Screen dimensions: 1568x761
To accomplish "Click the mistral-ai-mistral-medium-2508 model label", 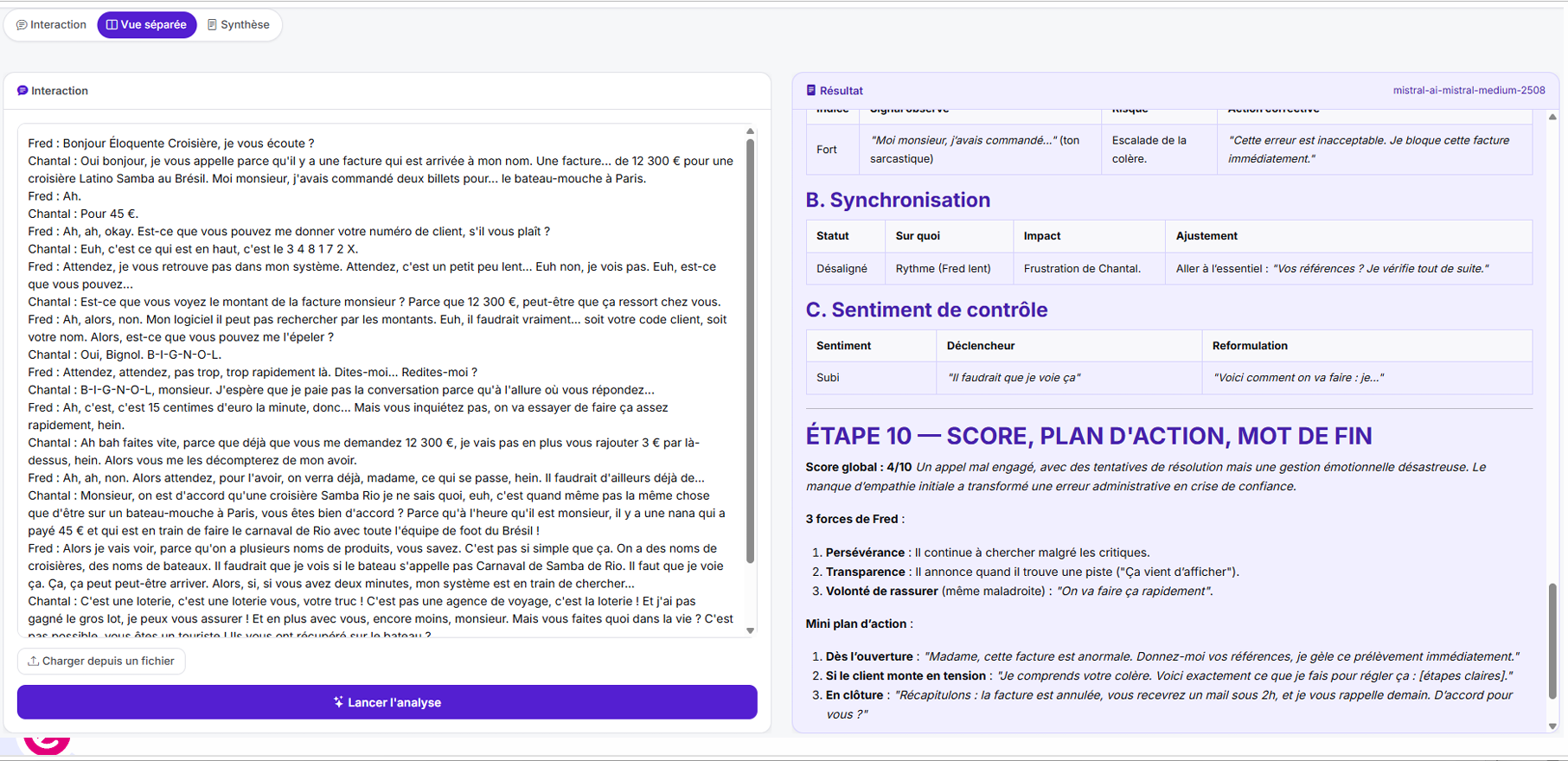I will pyautogui.click(x=1469, y=90).
